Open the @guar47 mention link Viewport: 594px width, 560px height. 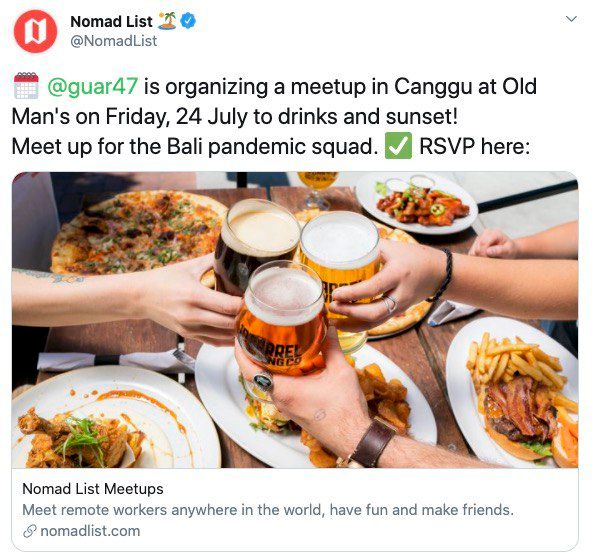tap(92, 86)
